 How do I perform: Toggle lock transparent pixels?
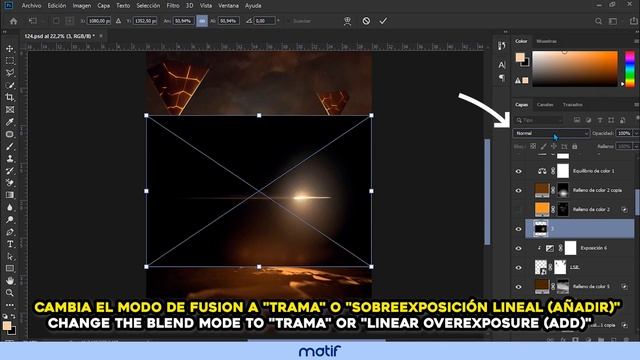533,146
